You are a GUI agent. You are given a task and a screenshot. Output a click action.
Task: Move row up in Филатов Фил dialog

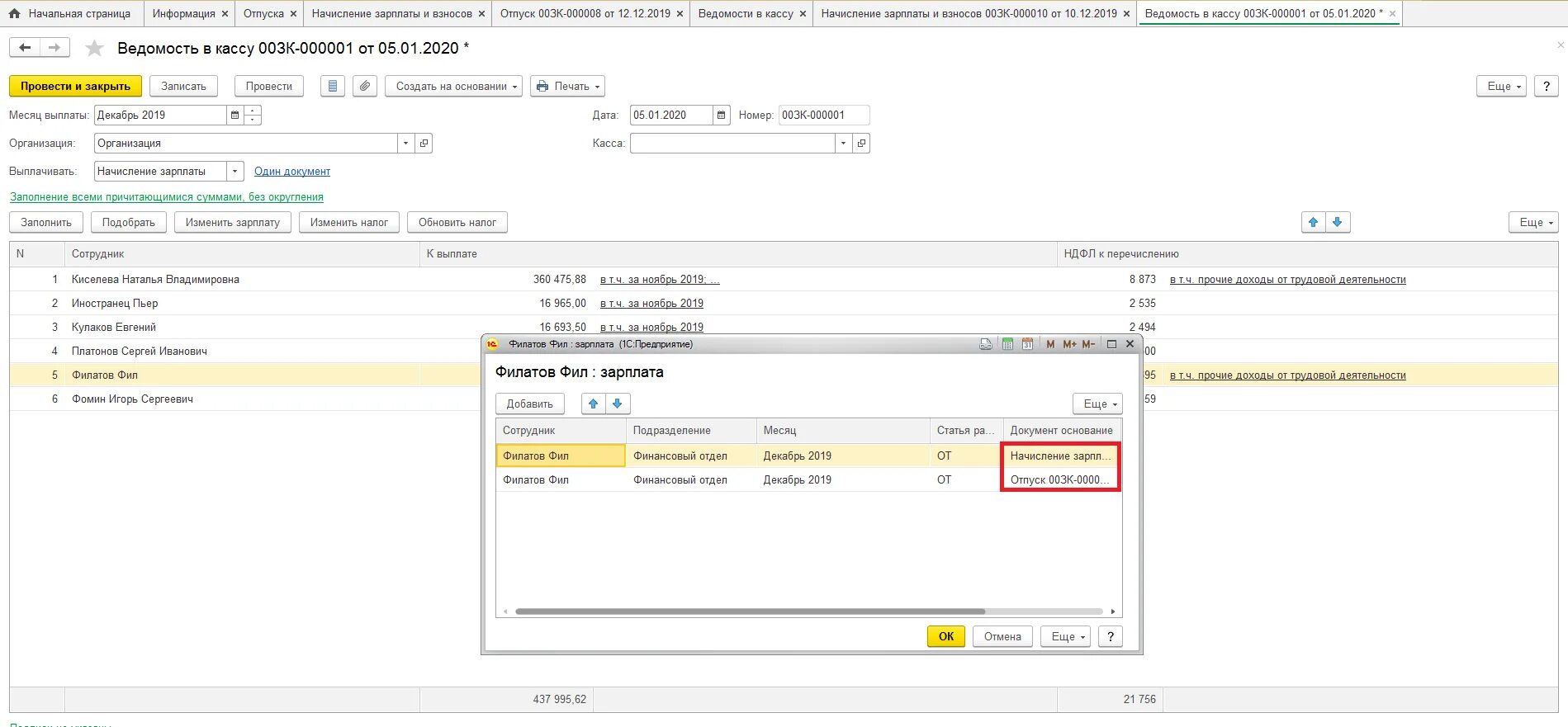click(593, 404)
